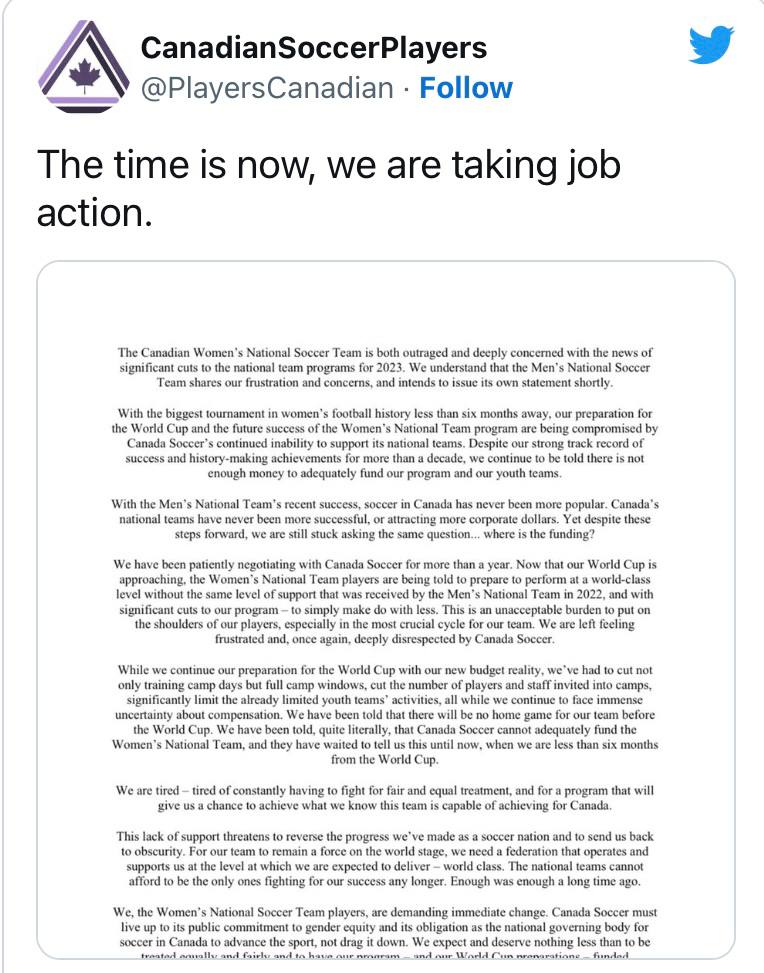Image resolution: width=764 pixels, height=973 pixels.
Task: Click the maple leaf in the profile logo
Action: 84,74
